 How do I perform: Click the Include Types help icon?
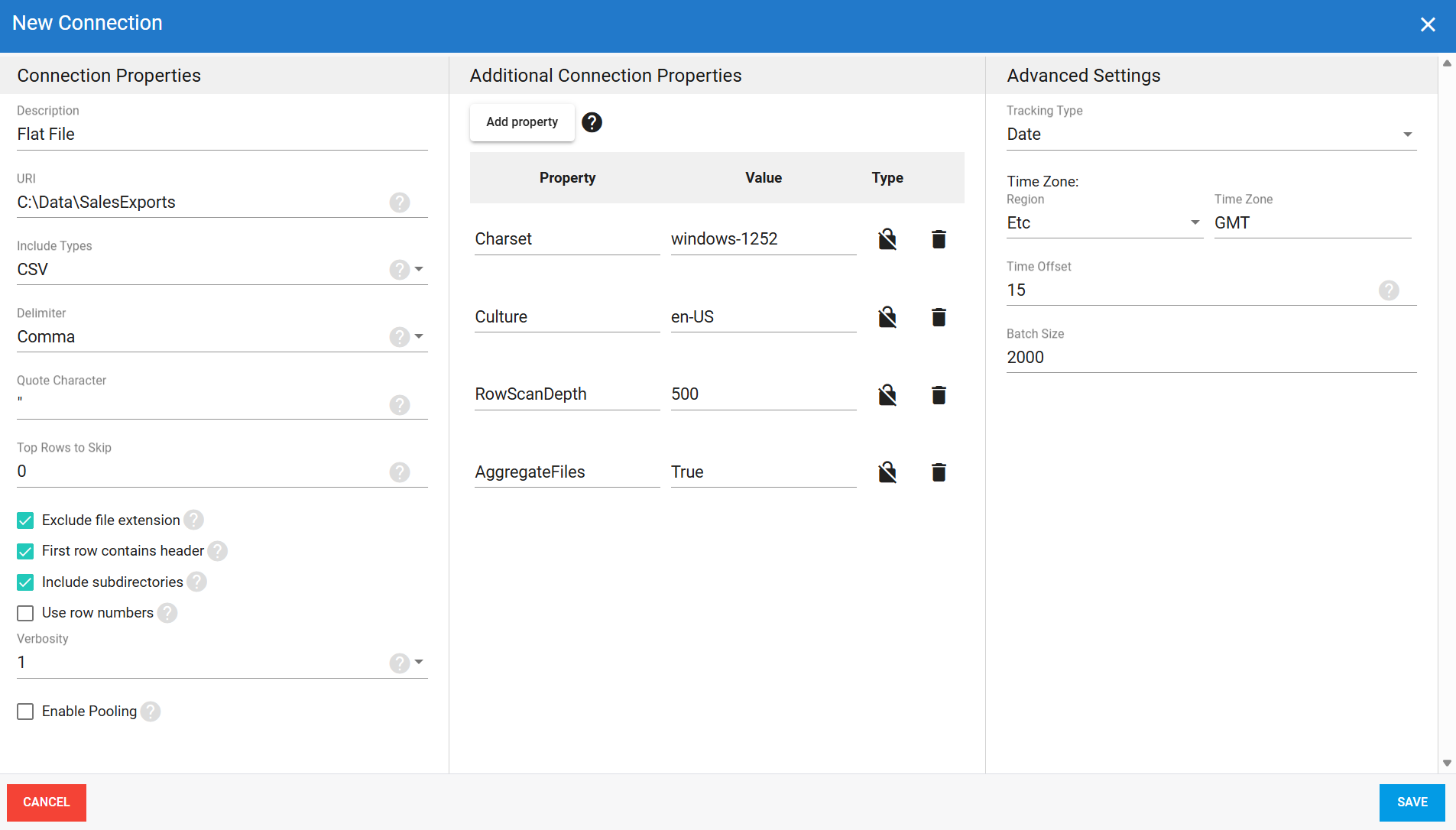pos(400,270)
